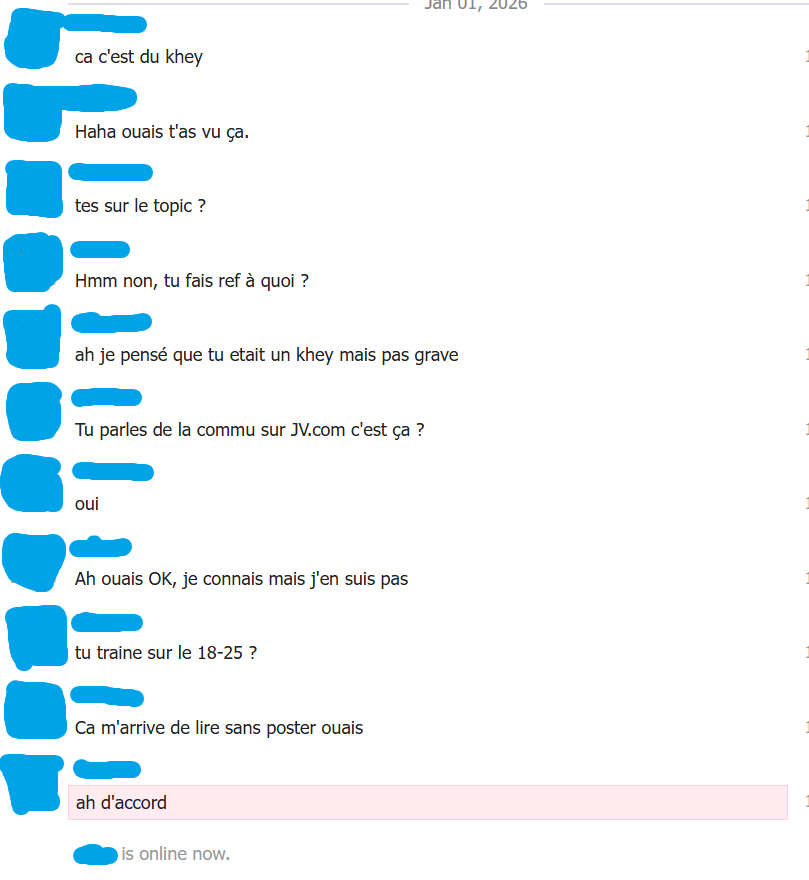Click the avatar next to "Haha ouais t'as vu ça."
Screen dimensions: 809x880
33,114
